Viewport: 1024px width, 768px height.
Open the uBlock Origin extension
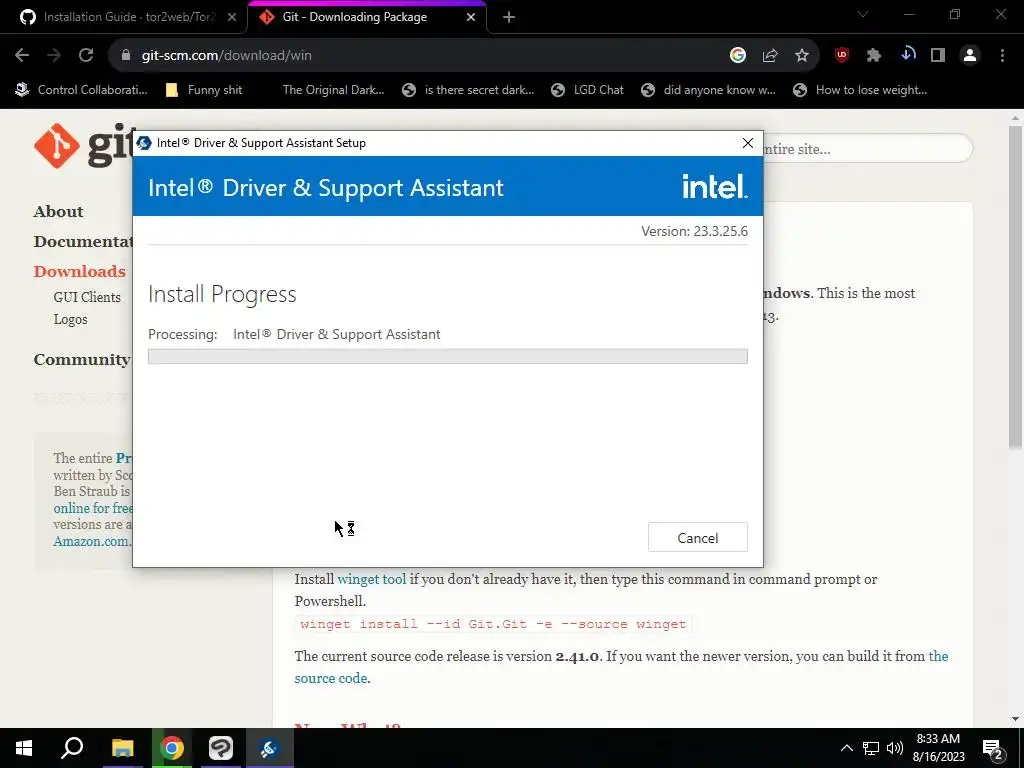pos(842,56)
